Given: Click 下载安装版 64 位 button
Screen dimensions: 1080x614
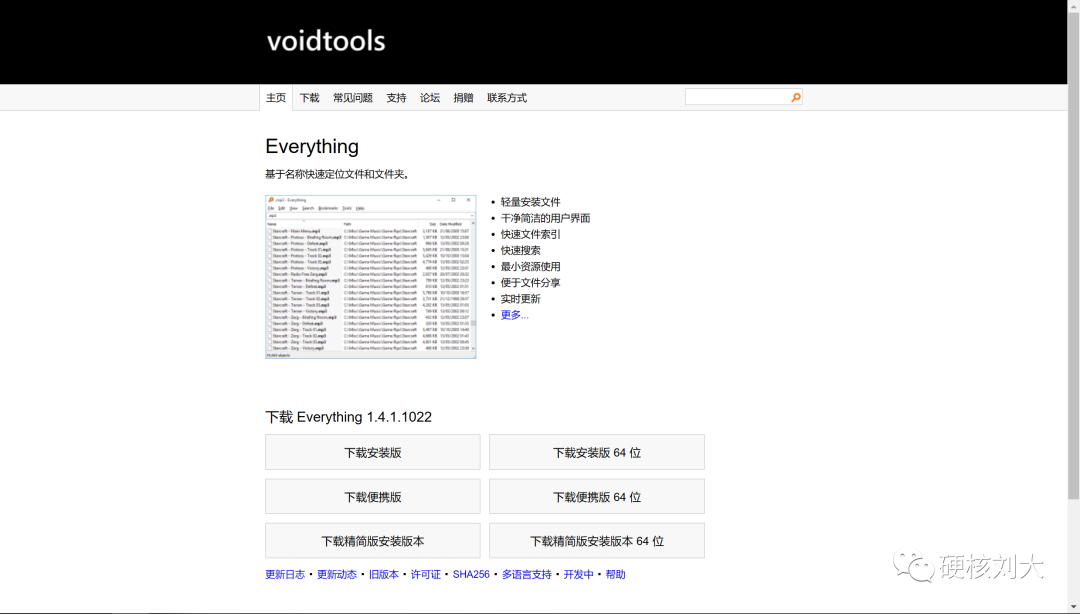Looking at the screenshot, I should pyautogui.click(x=597, y=452).
